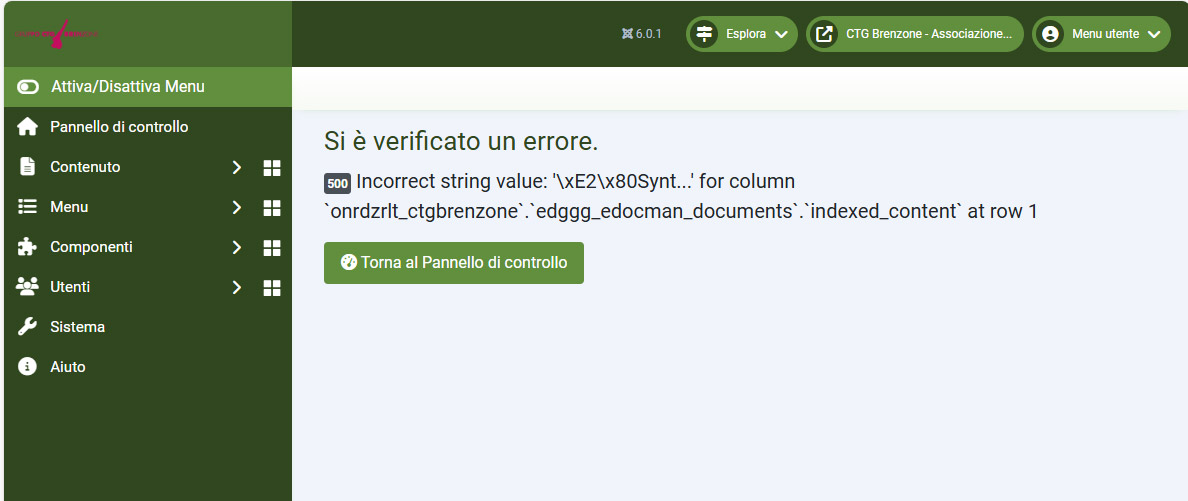The width and height of the screenshot is (1188, 501).
Task: Select Componenti in the sidebar menu
Action: tap(91, 247)
